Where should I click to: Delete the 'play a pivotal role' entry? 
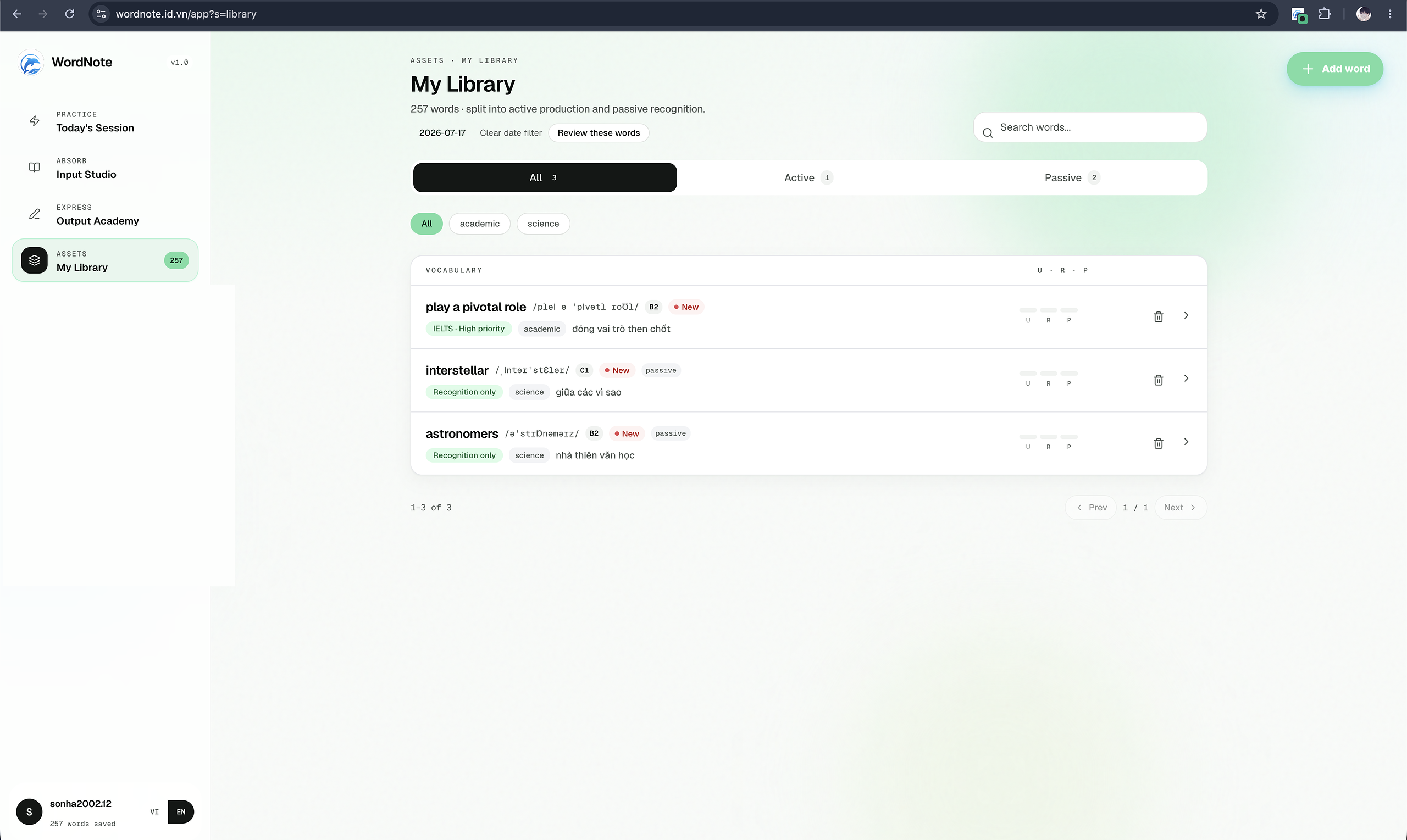[x=1159, y=316]
